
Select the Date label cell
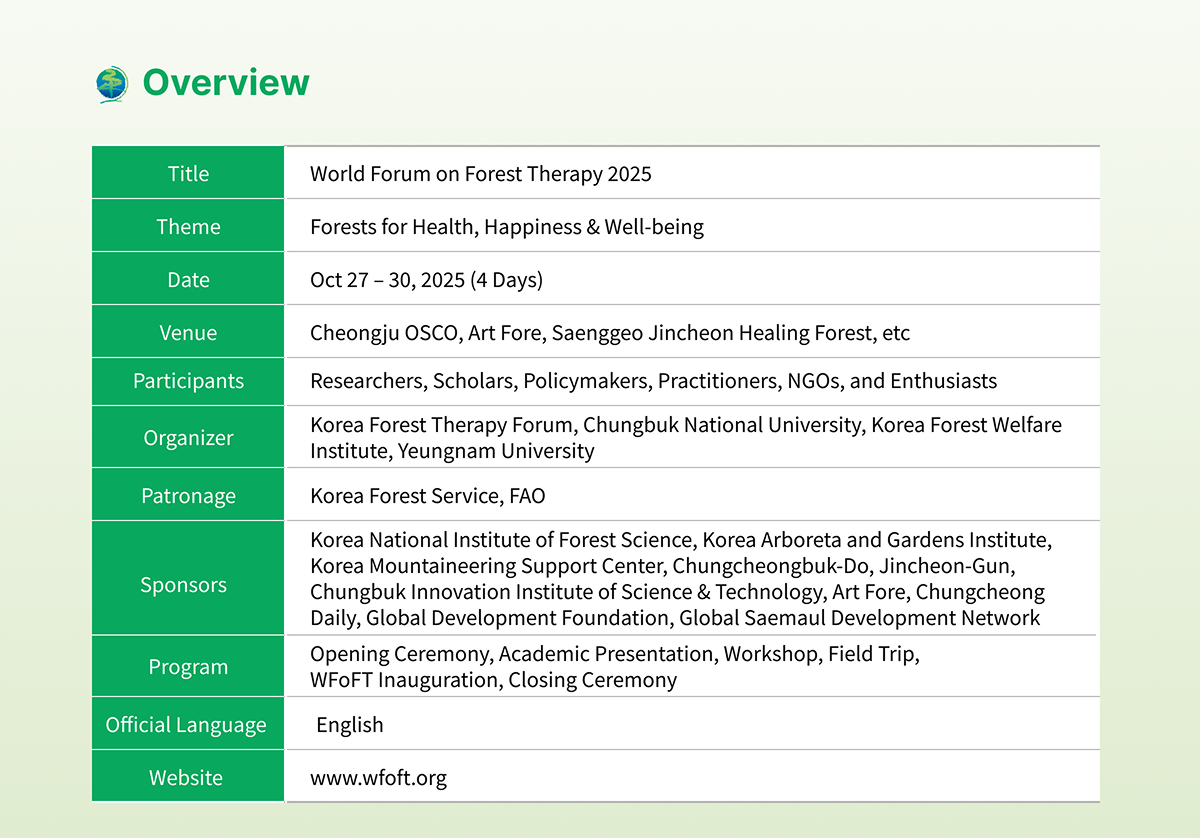(188, 279)
